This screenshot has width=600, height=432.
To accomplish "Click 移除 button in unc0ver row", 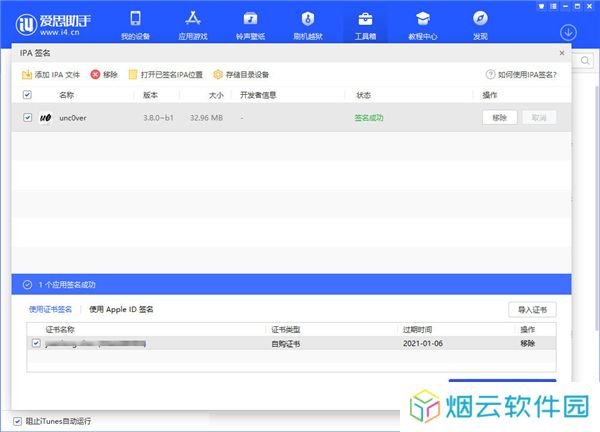I will click(499, 117).
